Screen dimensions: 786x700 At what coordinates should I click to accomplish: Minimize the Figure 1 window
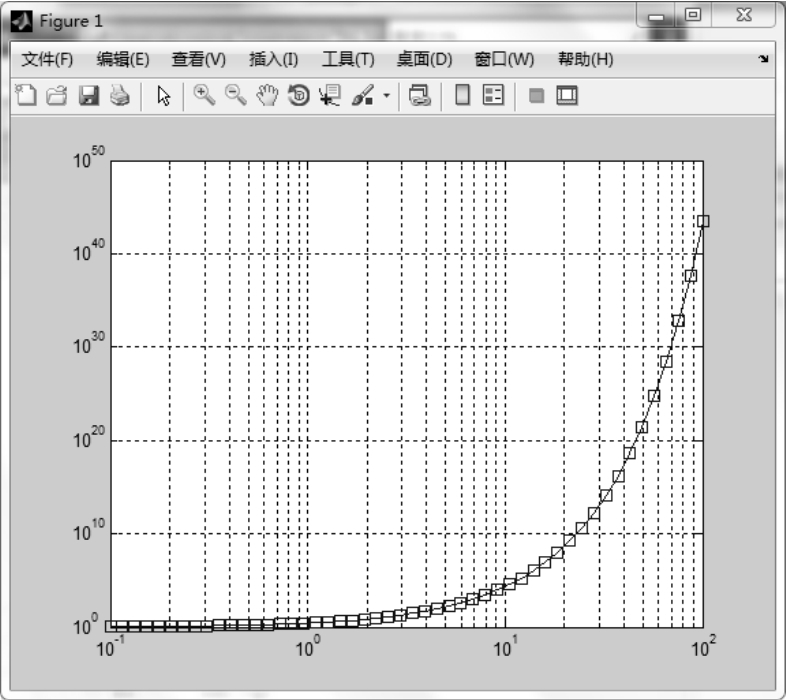656,17
